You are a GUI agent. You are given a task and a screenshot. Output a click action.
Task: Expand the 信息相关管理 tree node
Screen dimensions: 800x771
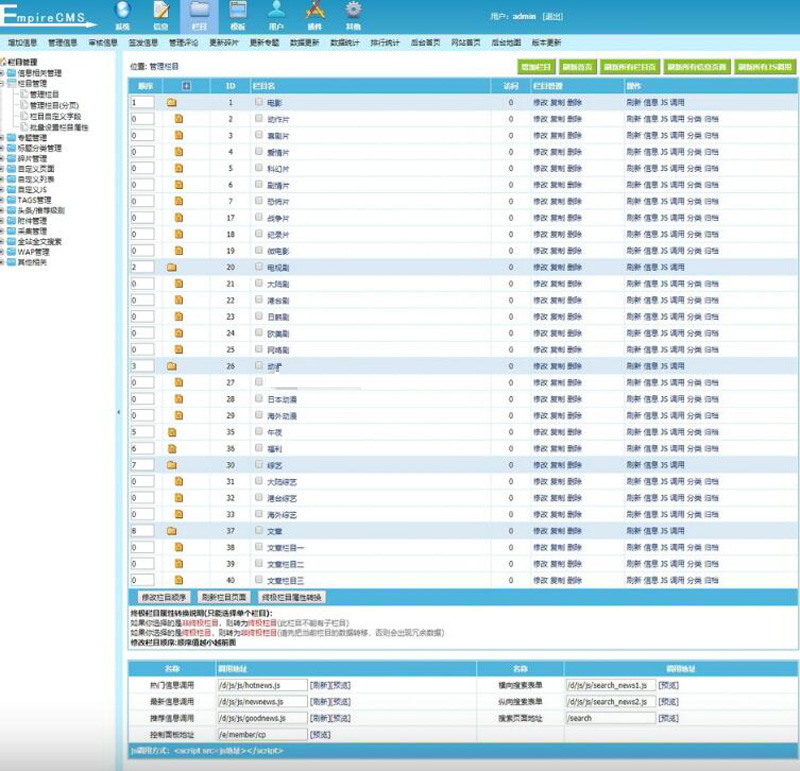(x=4, y=73)
